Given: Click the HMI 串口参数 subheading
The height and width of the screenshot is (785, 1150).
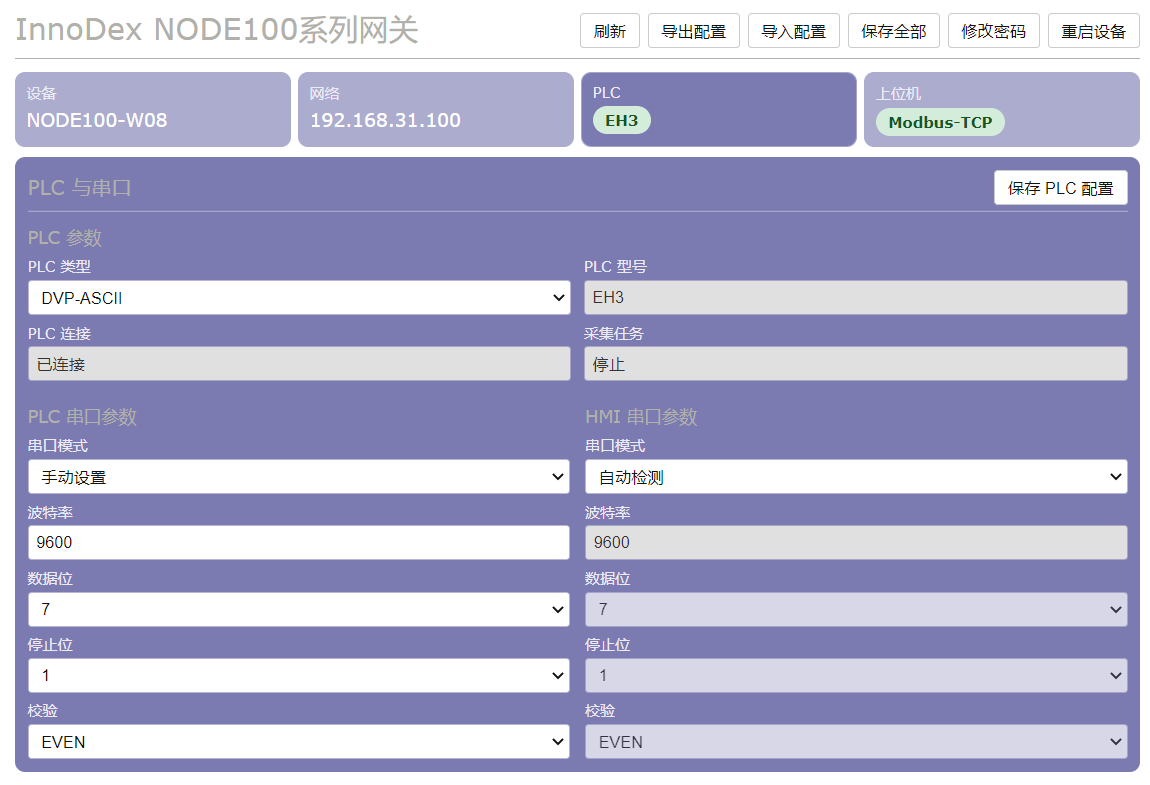Looking at the screenshot, I should (641, 417).
